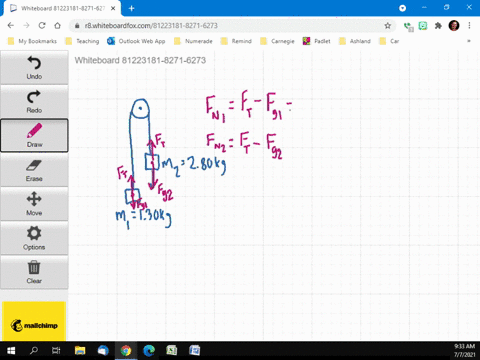The width and height of the screenshot is (480, 360).
Task: Open the Numerade bookmarks folder
Action: click(x=193, y=41)
